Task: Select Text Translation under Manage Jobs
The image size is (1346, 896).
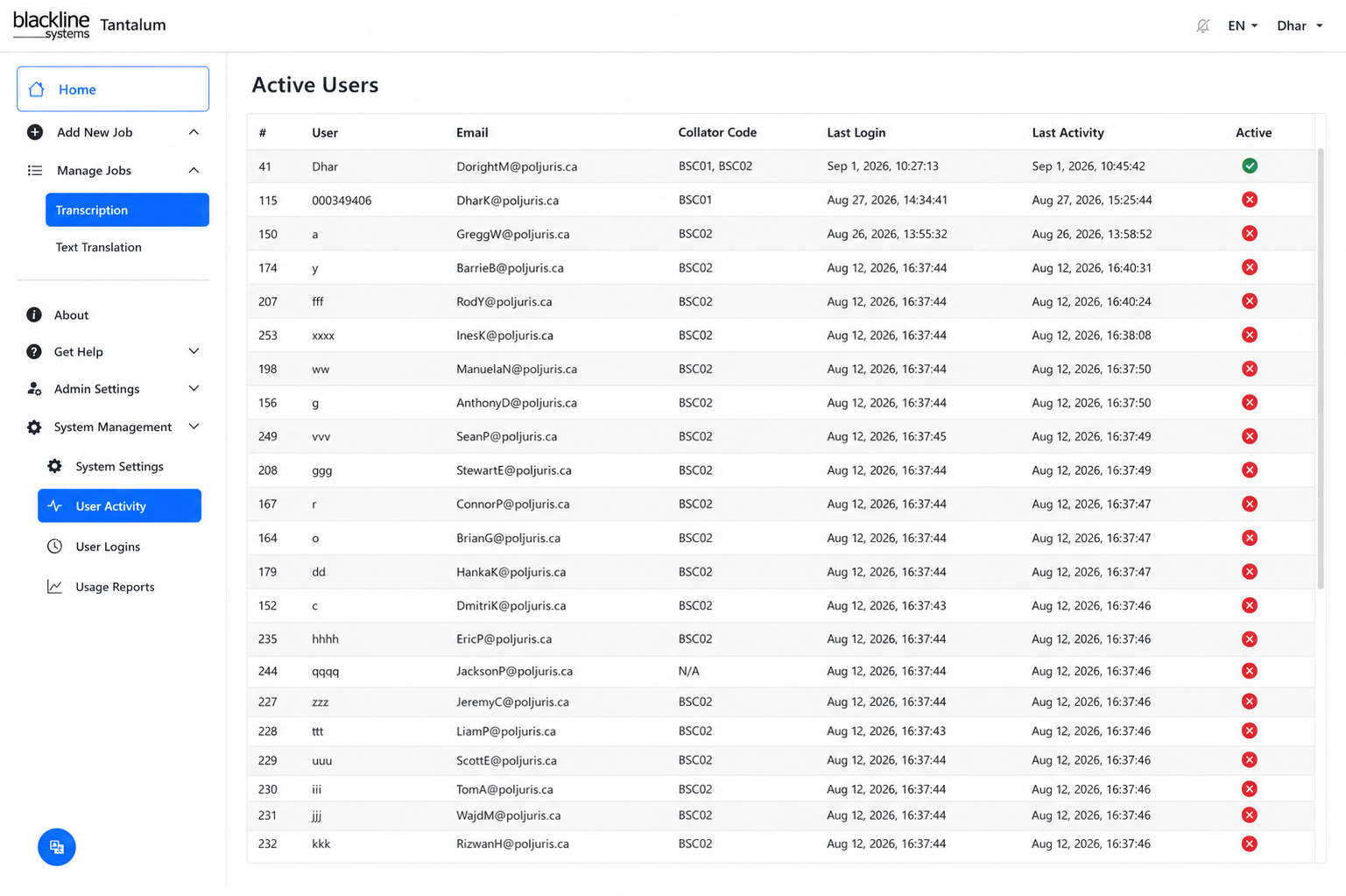Action: 98,248
